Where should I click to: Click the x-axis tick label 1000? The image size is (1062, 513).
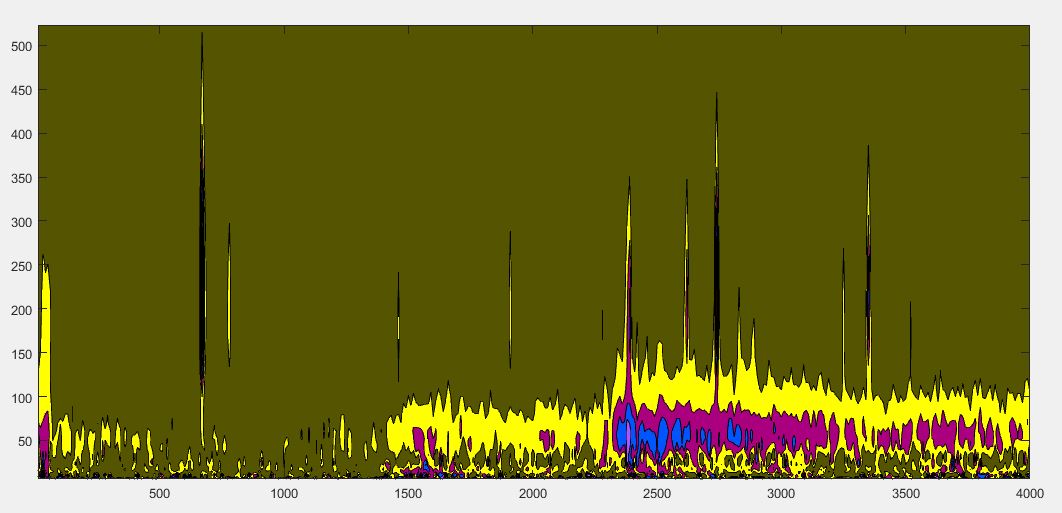283,493
